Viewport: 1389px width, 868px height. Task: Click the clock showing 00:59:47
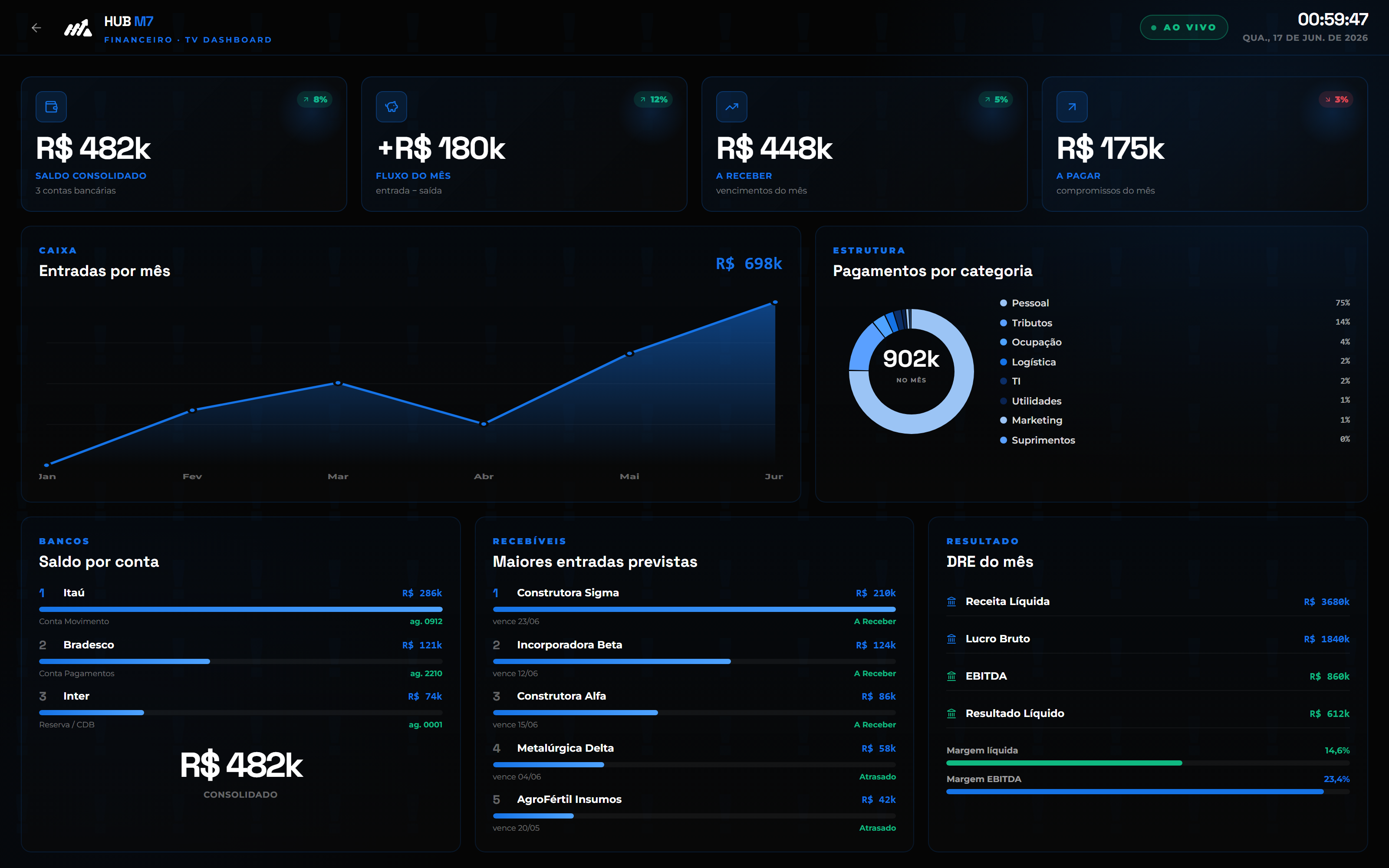point(1333,20)
